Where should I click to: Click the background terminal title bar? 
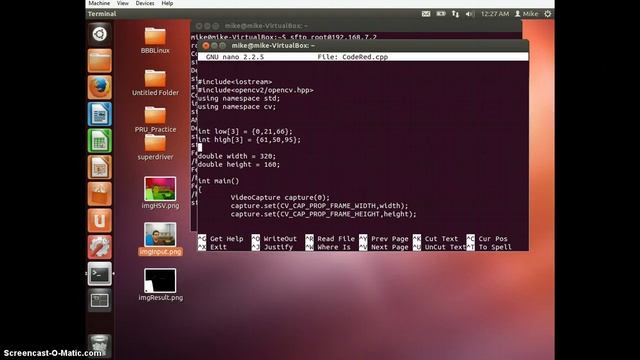[x=356, y=26]
